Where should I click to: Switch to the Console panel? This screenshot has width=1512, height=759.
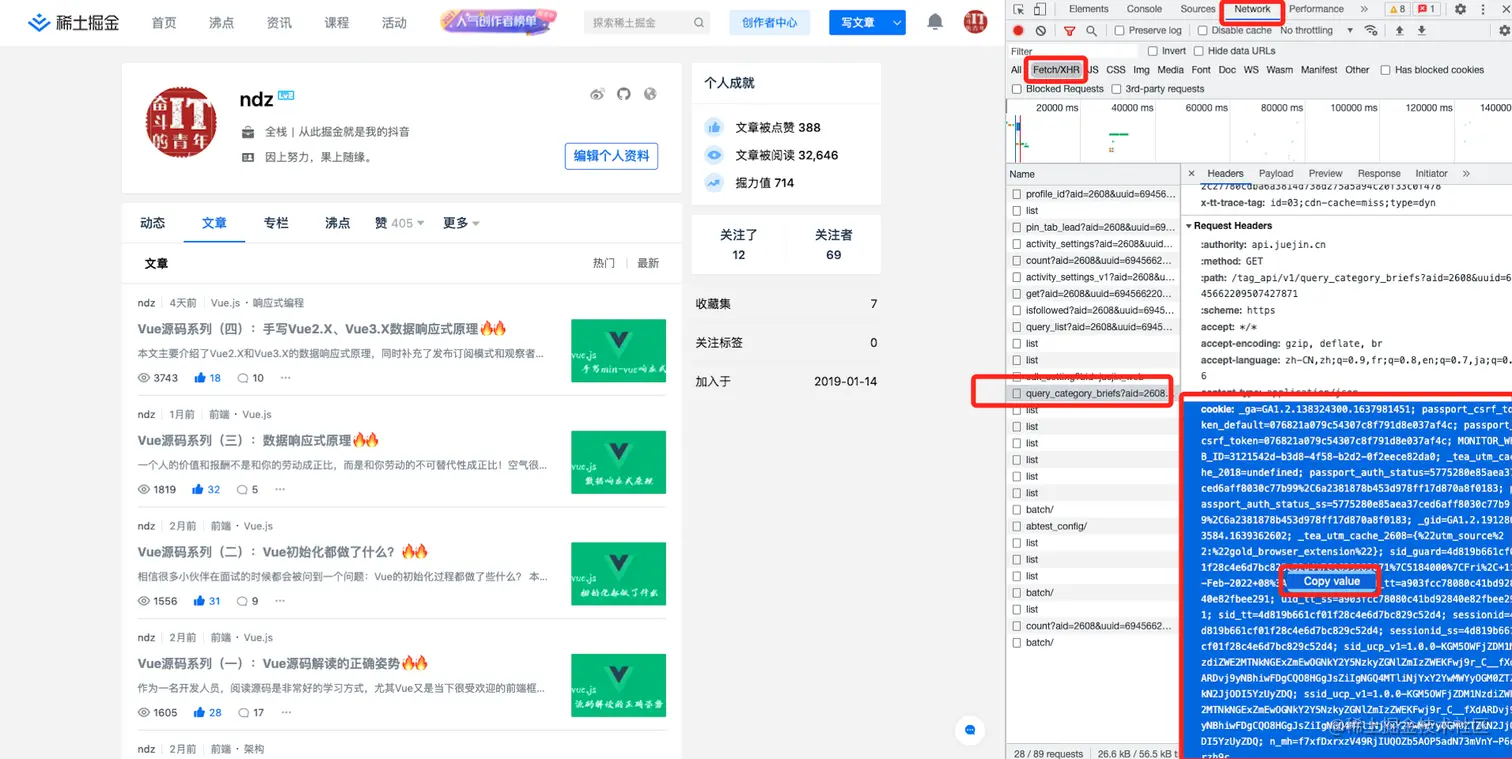1144,9
